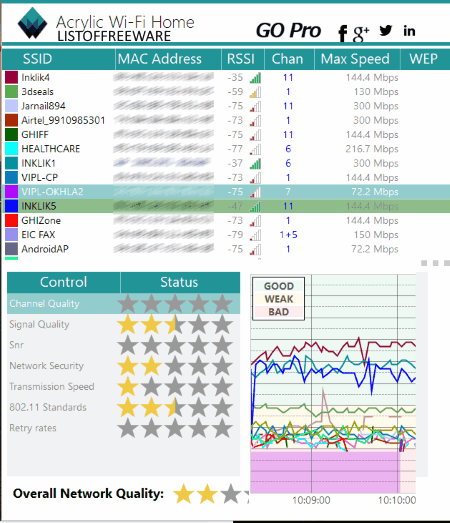Select the Retry rates control row
This screenshot has height=523, width=450.
(x=123, y=428)
